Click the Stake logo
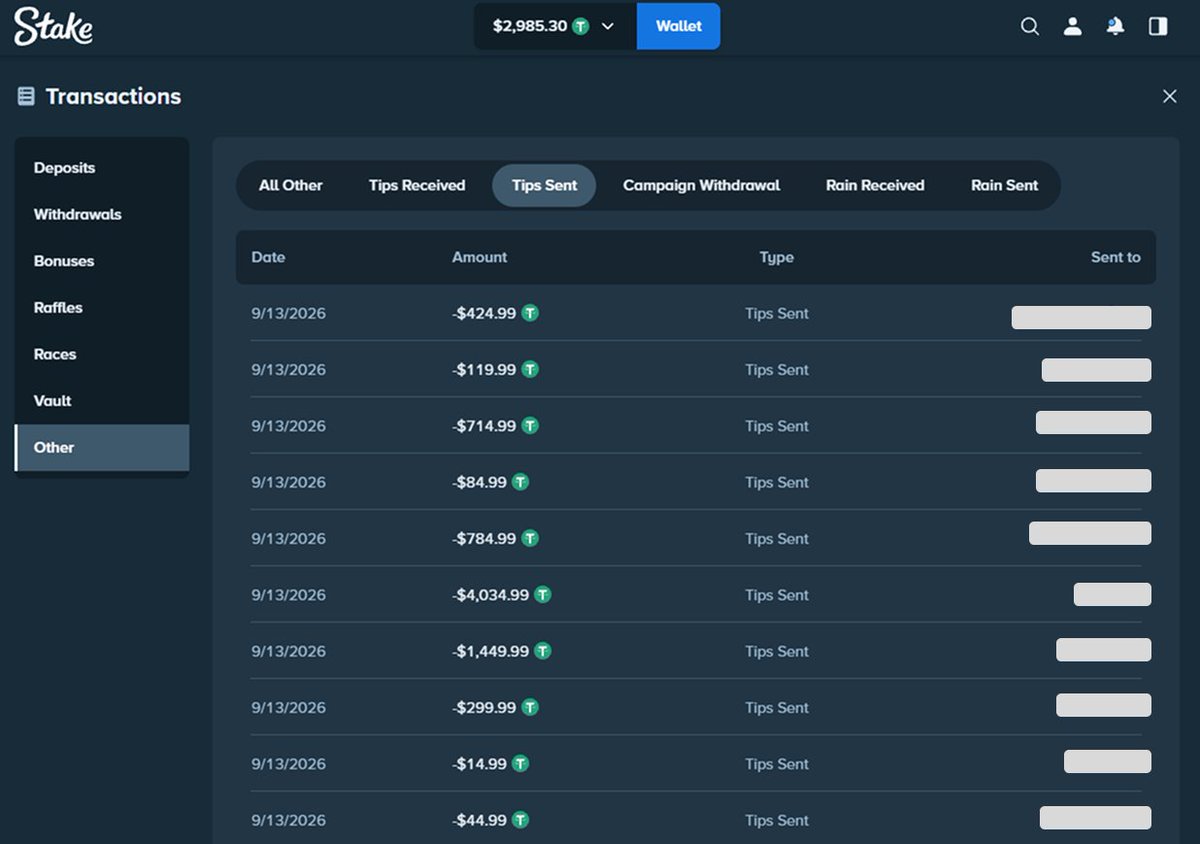Screen dimensions: 1200x844 pos(54,27)
